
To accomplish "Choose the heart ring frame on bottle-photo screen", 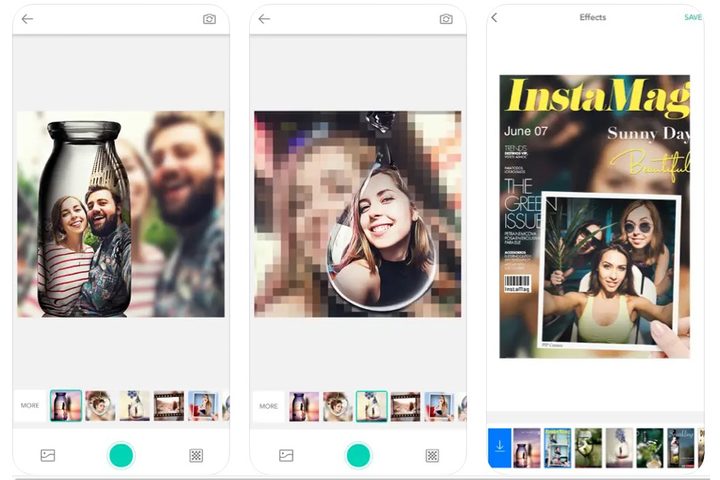I will click(100, 406).
